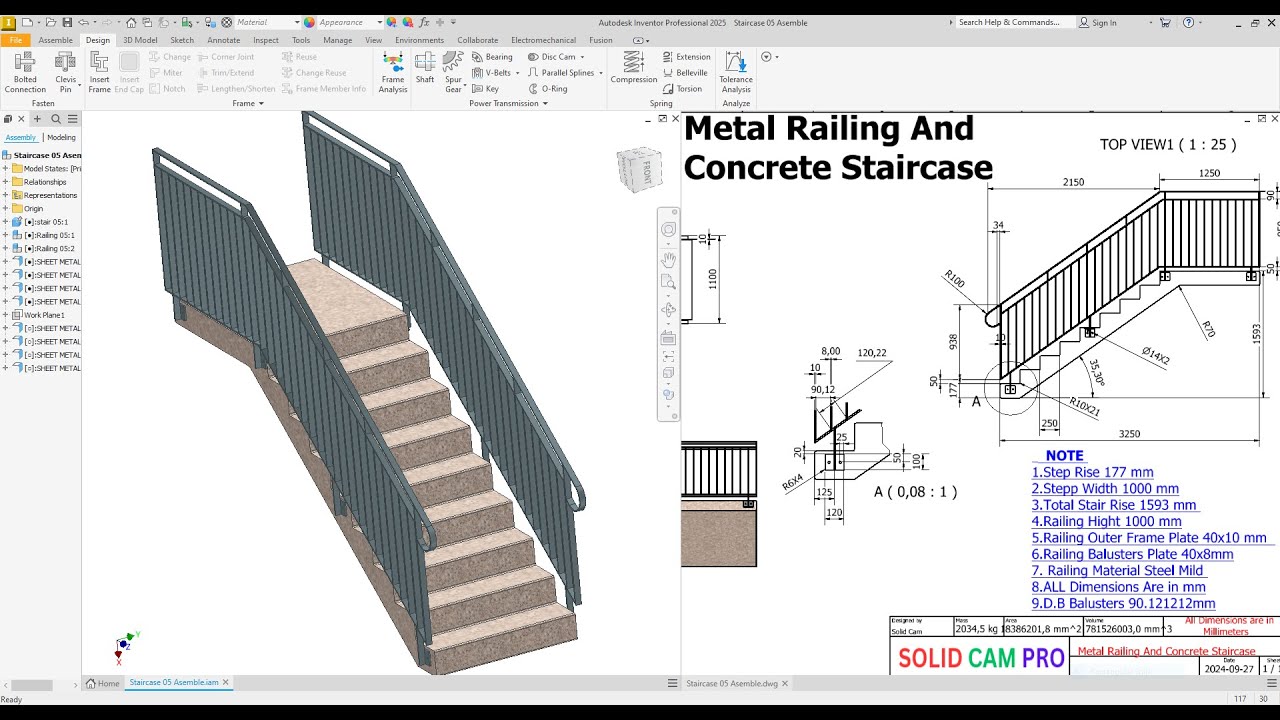Screen dimensions: 1280x720
Task: Select the Compression spring tool
Action: click(634, 68)
